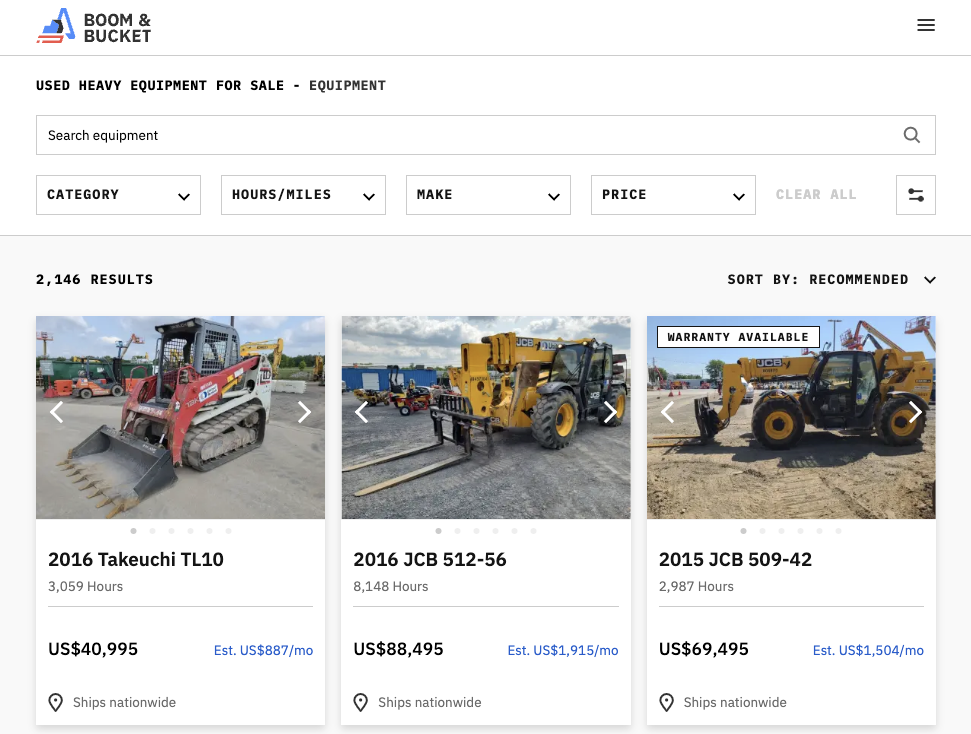Click the search magnifier icon
This screenshot has height=734, width=971.
point(911,135)
